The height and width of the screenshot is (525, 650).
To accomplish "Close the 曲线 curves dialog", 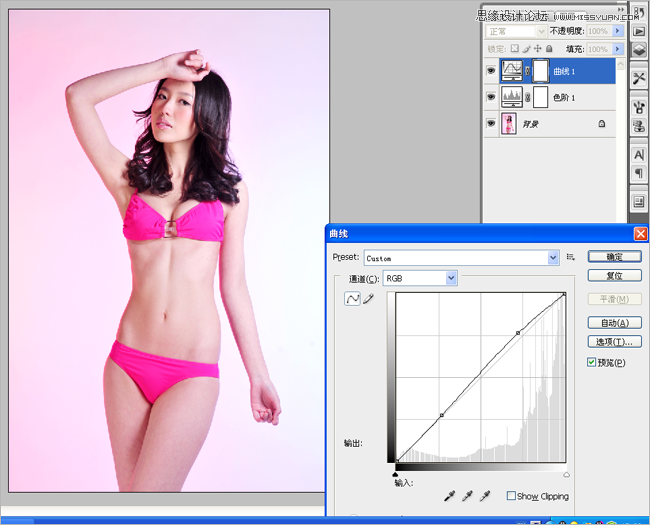I will 640,234.
